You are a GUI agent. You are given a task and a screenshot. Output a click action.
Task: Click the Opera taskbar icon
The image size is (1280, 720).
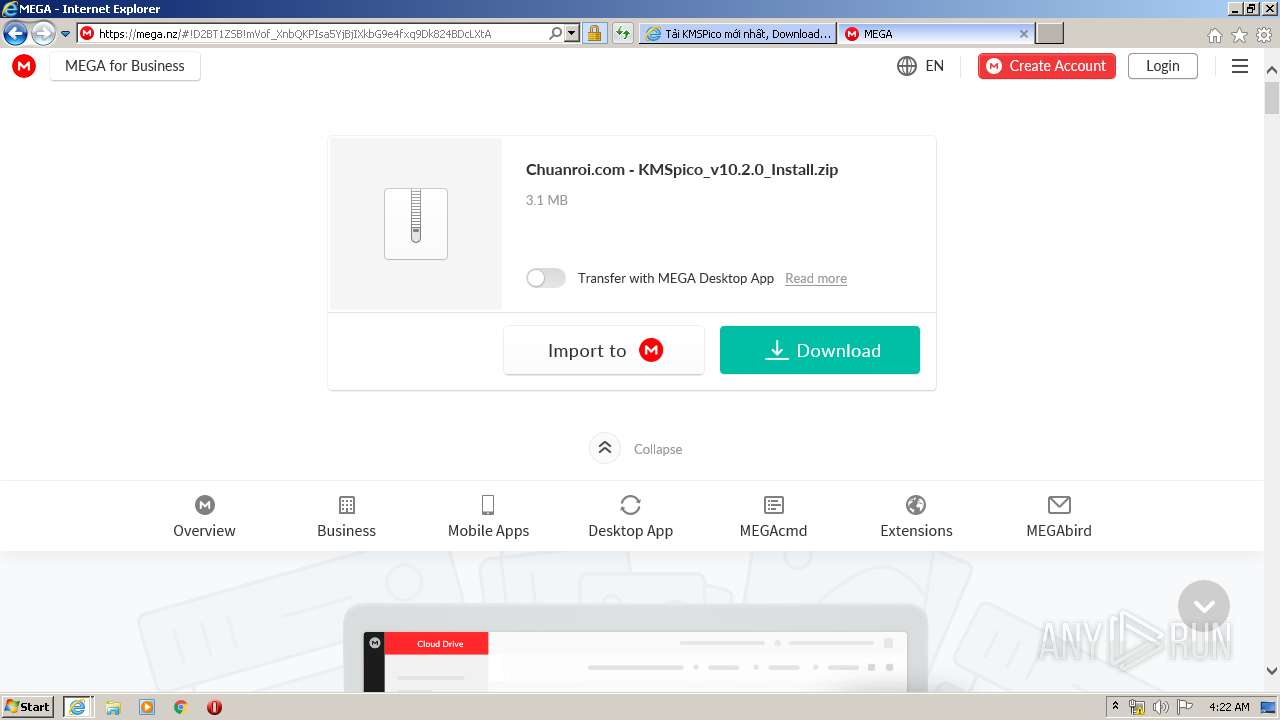214,707
